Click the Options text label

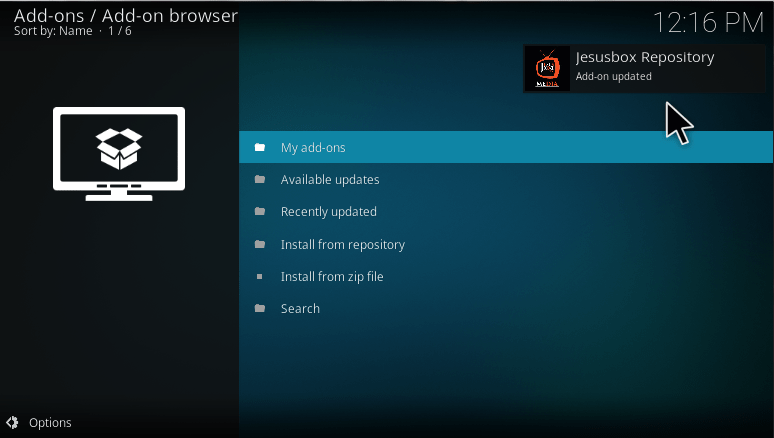[x=50, y=423]
